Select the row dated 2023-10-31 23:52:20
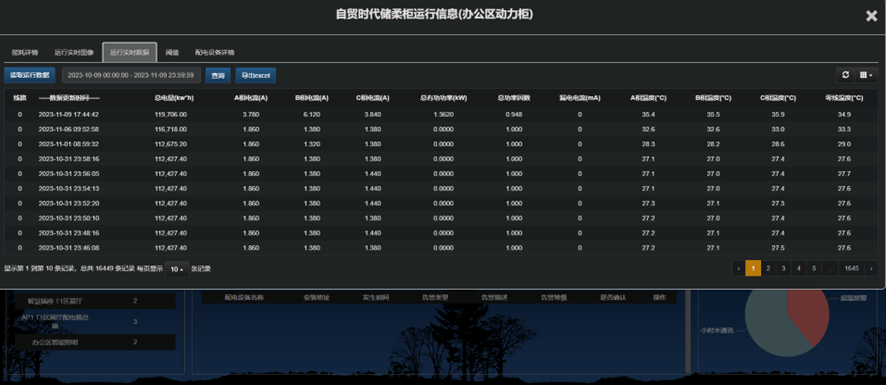The image size is (886, 385). coord(441,203)
